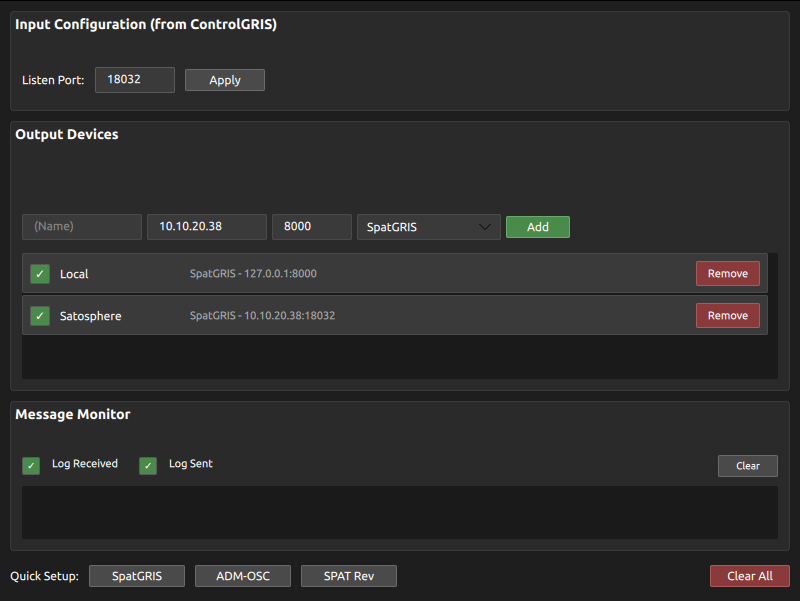Apply the ADM-OSC quick setup preset
This screenshot has height=601, width=800.
click(x=243, y=576)
